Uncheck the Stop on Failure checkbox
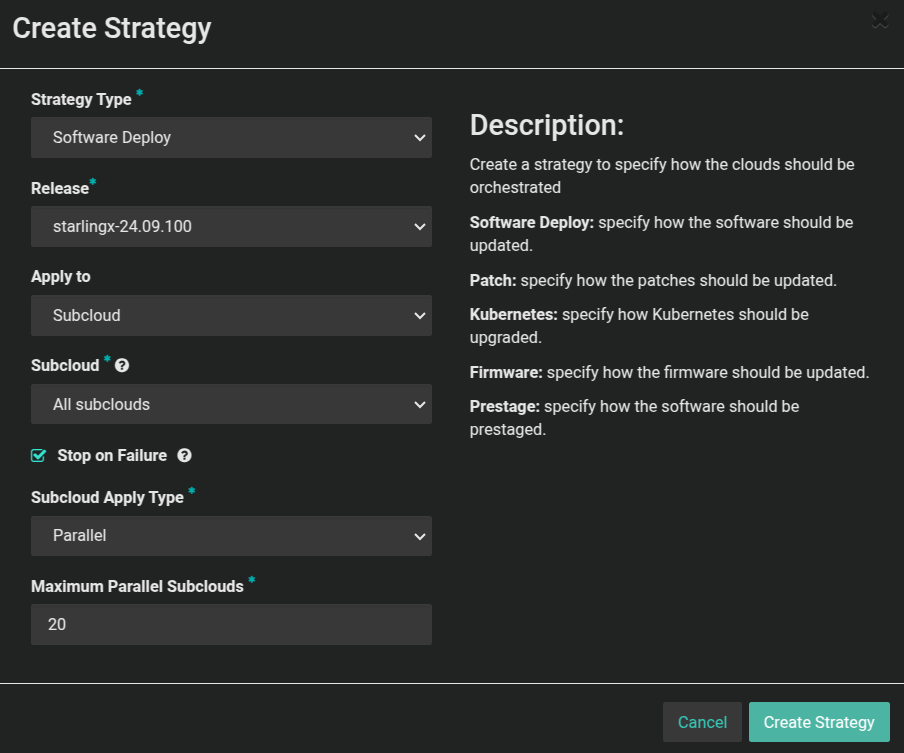Image resolution: width=904 pixels, height=753 pixels. [38, 455]
